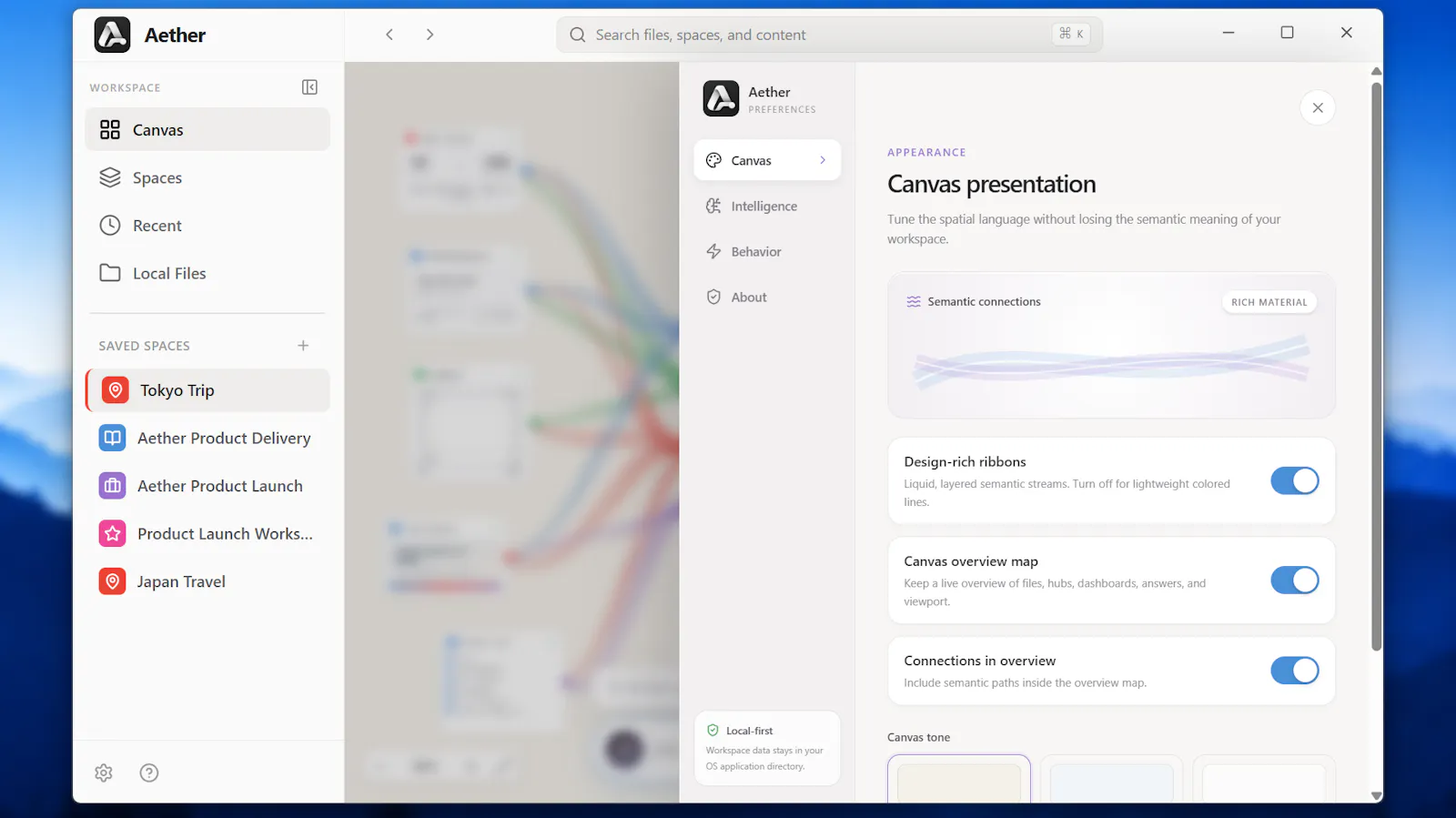The height and width of the screenshot is (818, 1456).
Task: Open help question mark icon
Action: tap(149, 773)
